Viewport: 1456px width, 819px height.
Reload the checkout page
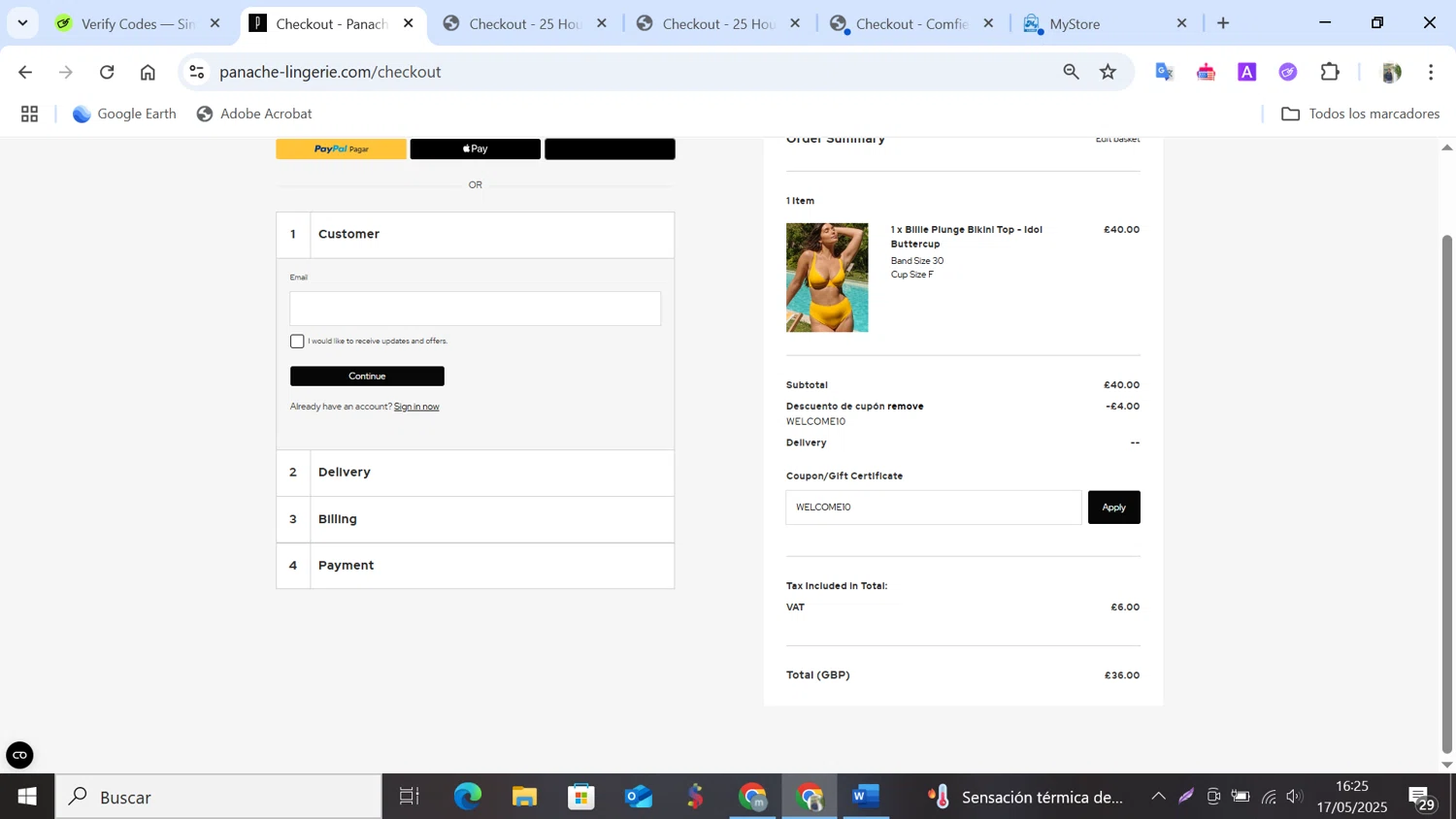point(107,72)
